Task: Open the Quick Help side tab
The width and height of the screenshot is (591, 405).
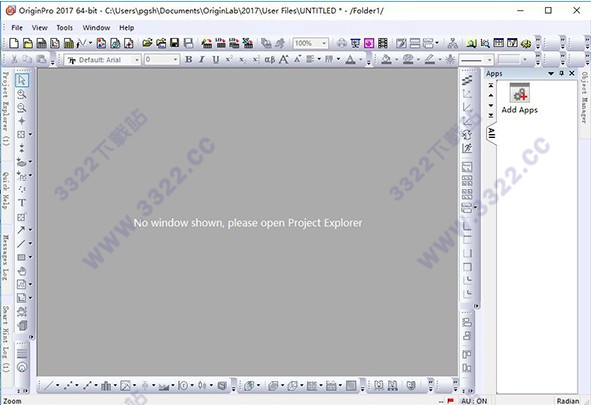Action: pos(6,191)
